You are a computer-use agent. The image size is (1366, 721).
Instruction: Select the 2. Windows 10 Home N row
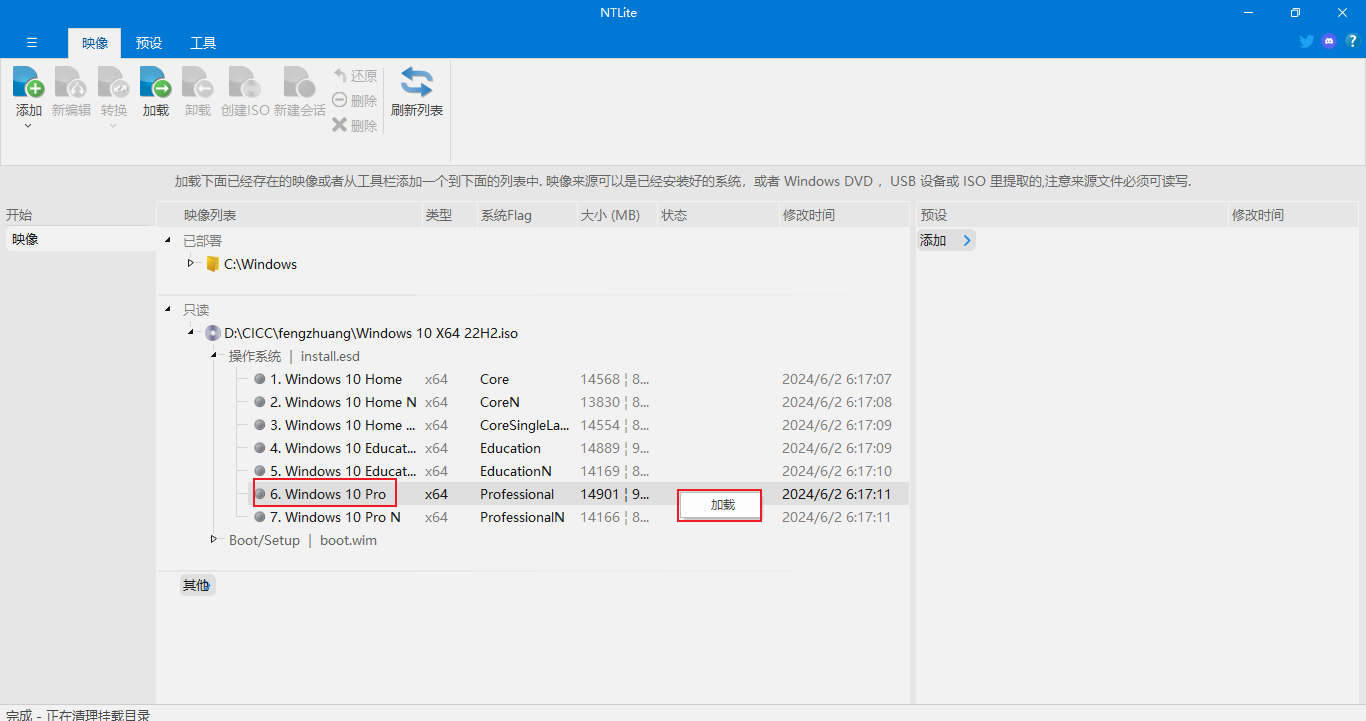(x=578, y=402)
